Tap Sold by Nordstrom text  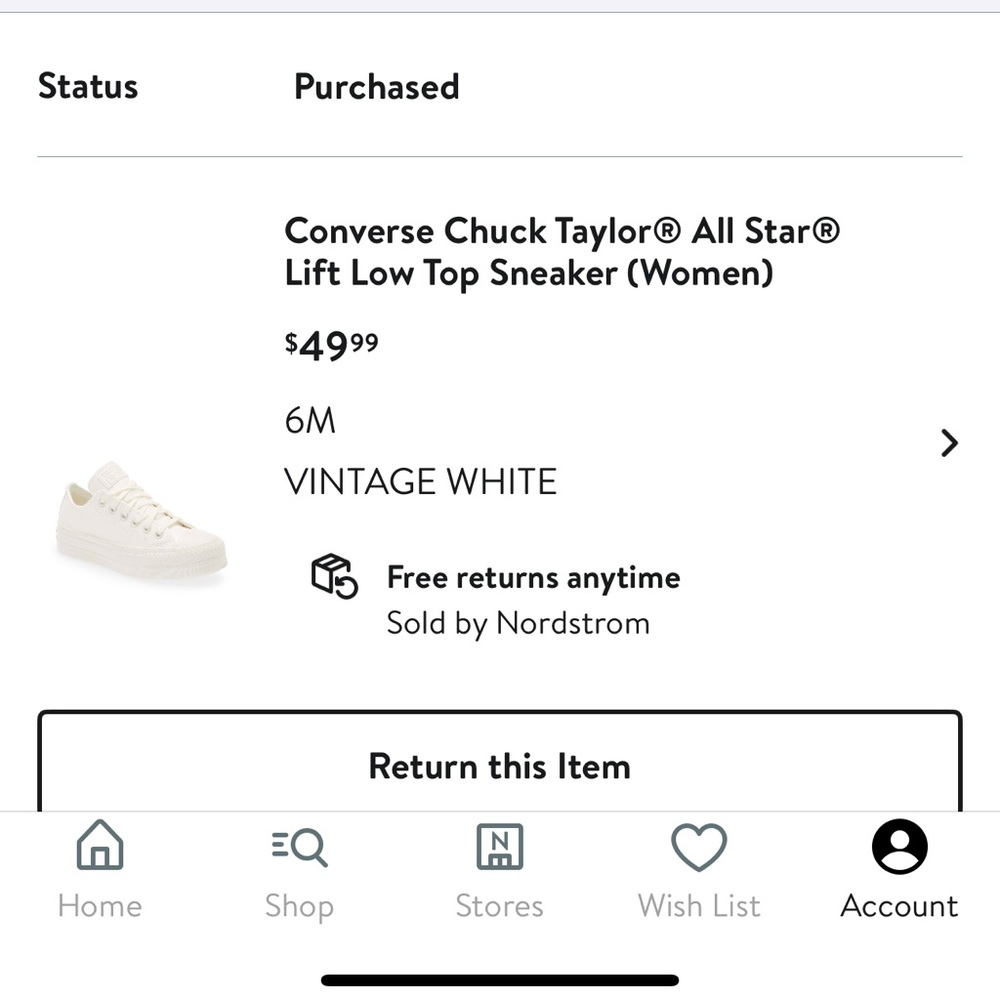[x=518, y=623]
